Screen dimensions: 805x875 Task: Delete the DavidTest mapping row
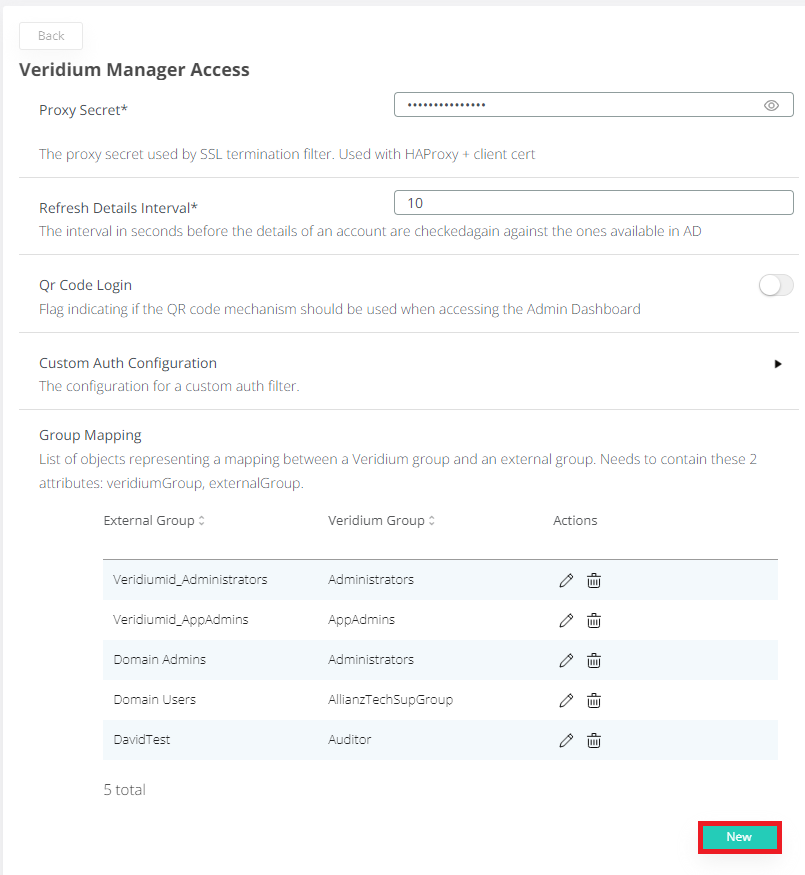coord(593,740)
